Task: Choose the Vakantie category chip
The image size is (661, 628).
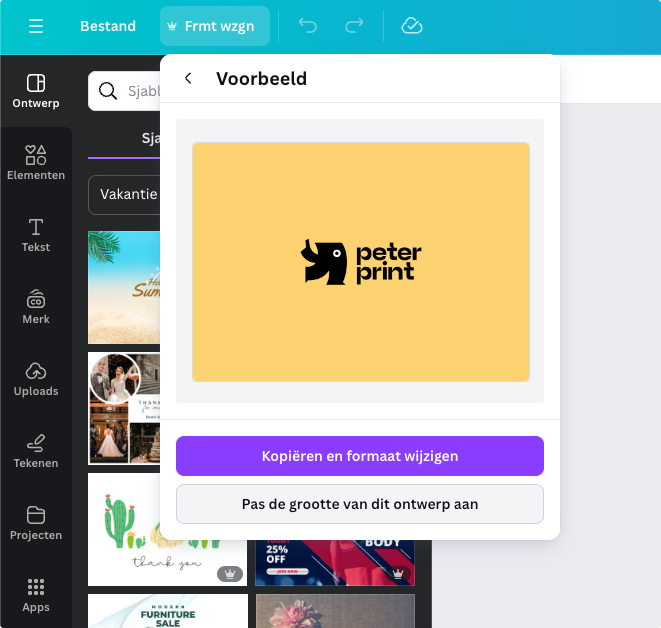Action: tap(124, 194)
